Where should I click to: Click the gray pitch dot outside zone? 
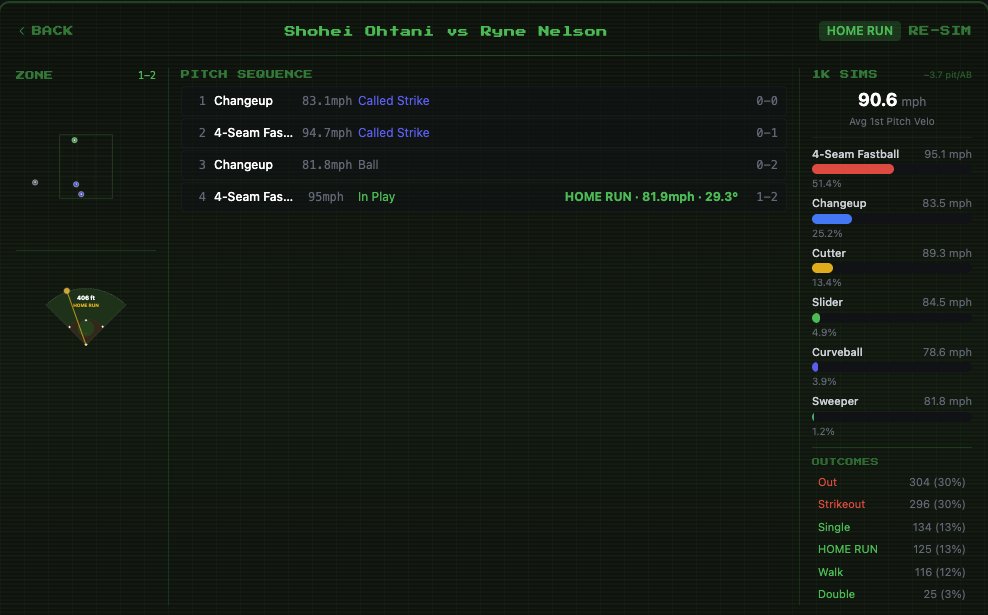click(35, 183)
